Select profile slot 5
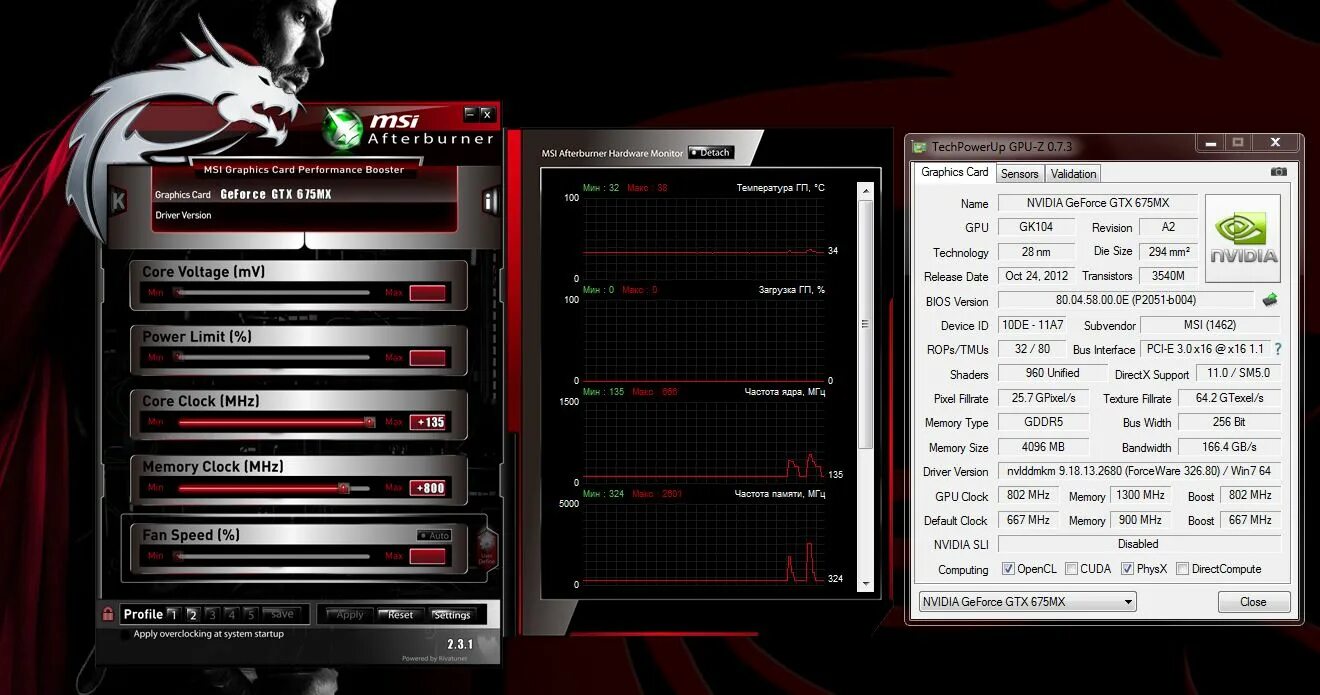Screen dimensions: 1320x695 pyautogui.click(x=251, y=614)
